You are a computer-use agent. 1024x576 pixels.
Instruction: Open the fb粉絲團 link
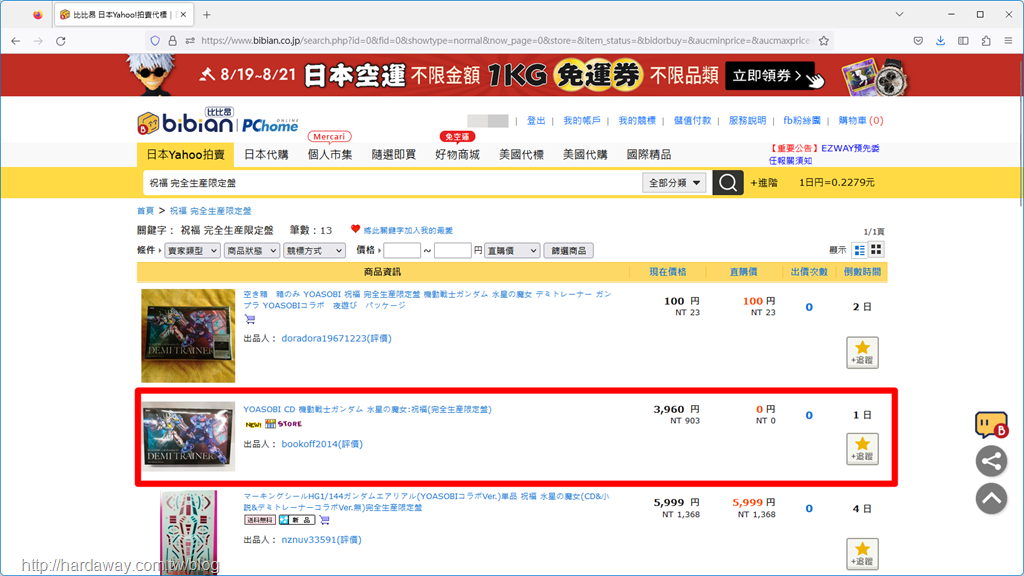(x=802, y=121)
